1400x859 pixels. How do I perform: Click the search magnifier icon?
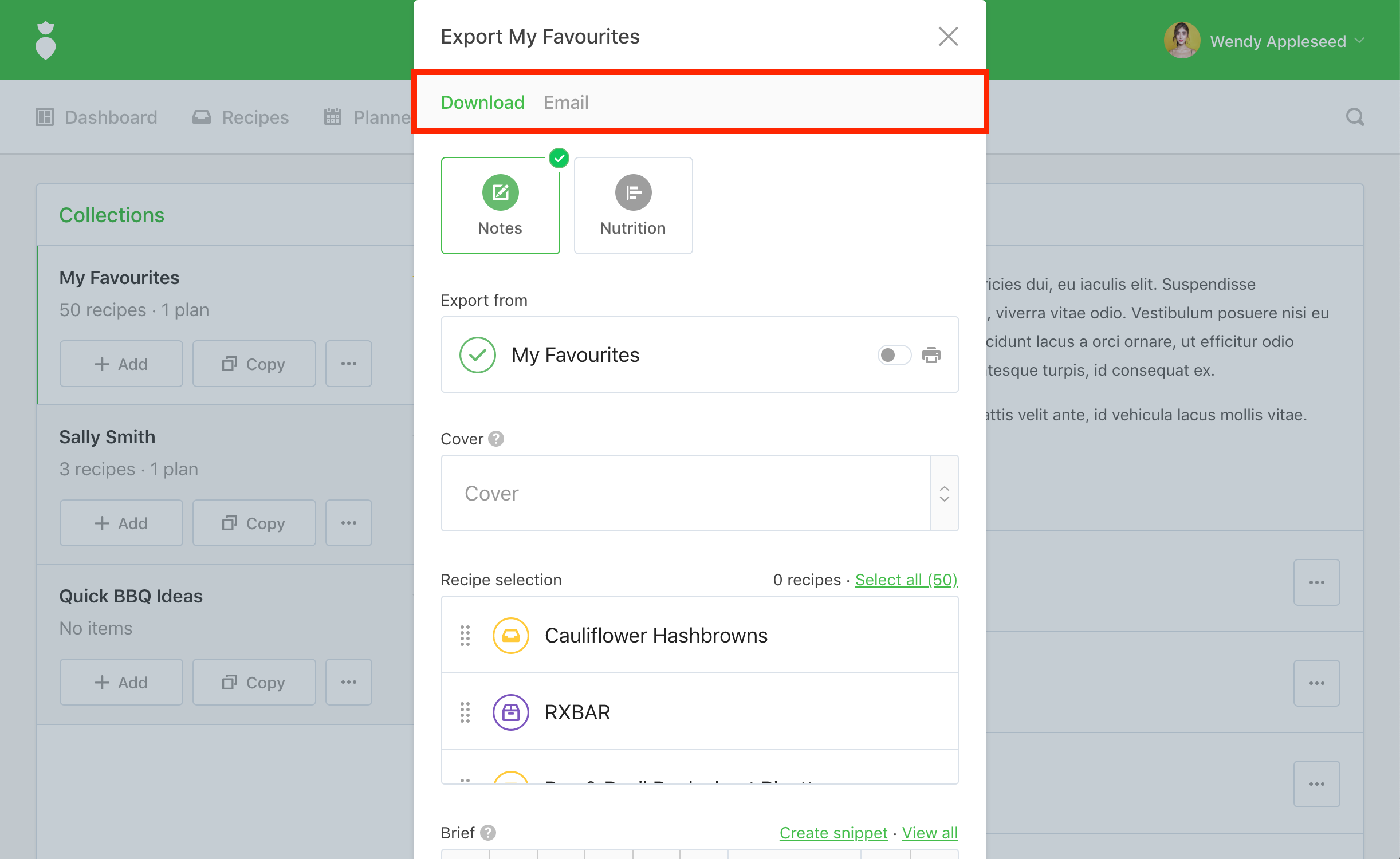(1355, 117)
